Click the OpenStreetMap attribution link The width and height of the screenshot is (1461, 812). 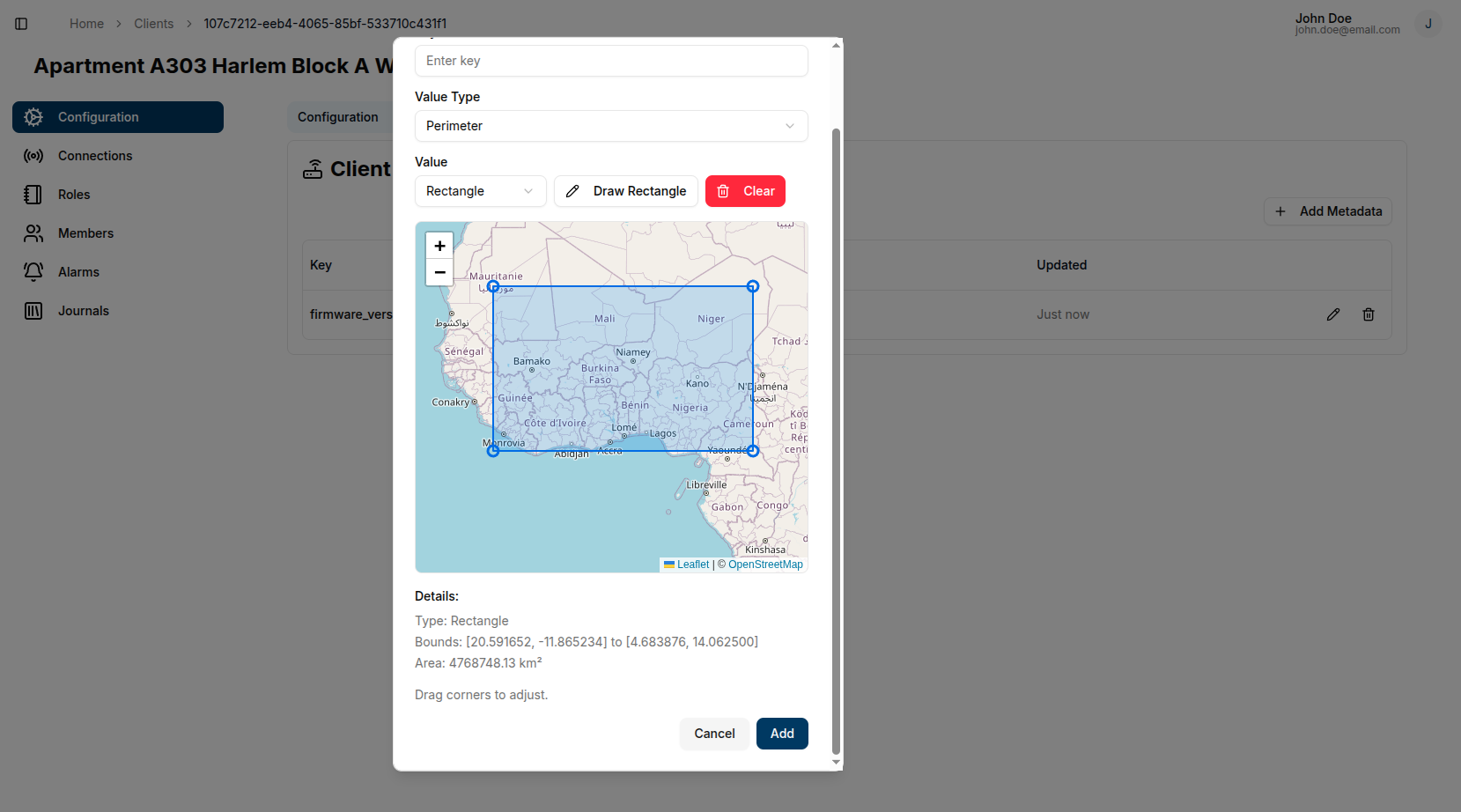pyautogui.click(x=764, y=565)
